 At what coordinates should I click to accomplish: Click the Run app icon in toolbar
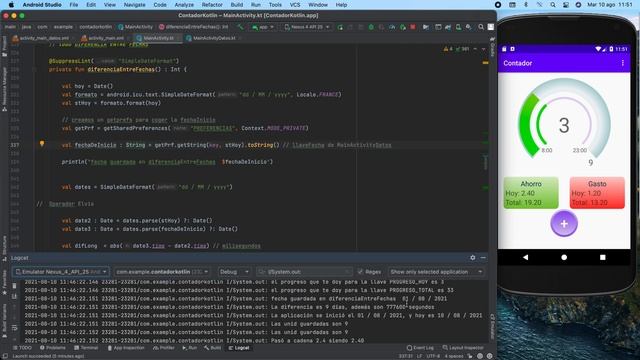[x=340, y=27]
